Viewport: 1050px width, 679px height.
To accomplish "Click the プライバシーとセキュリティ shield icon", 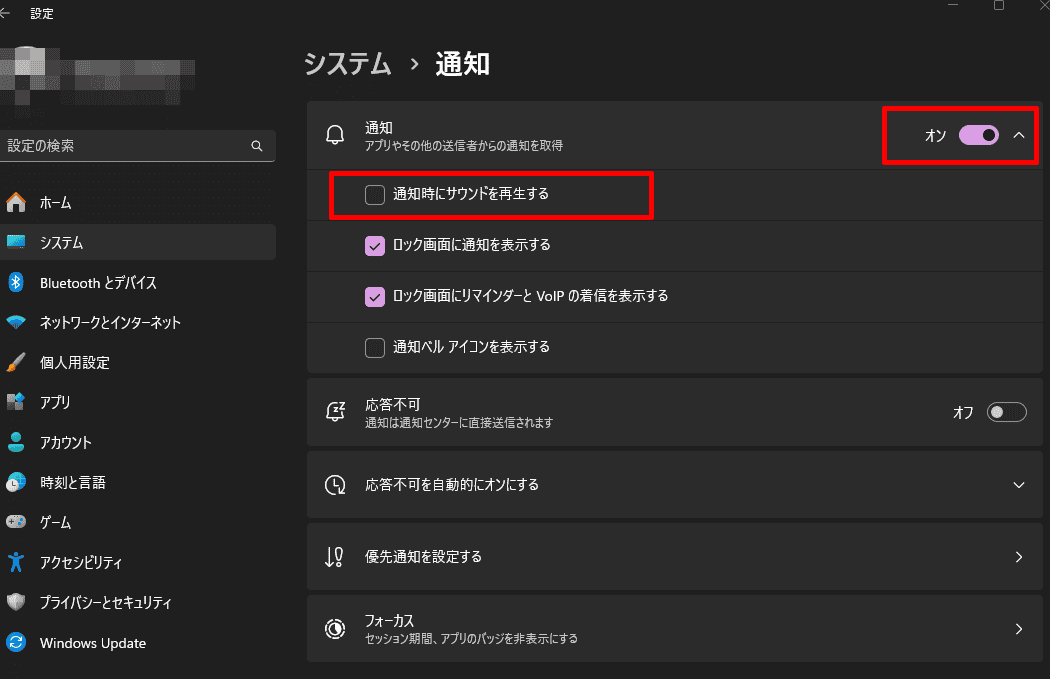I will 16,602.
